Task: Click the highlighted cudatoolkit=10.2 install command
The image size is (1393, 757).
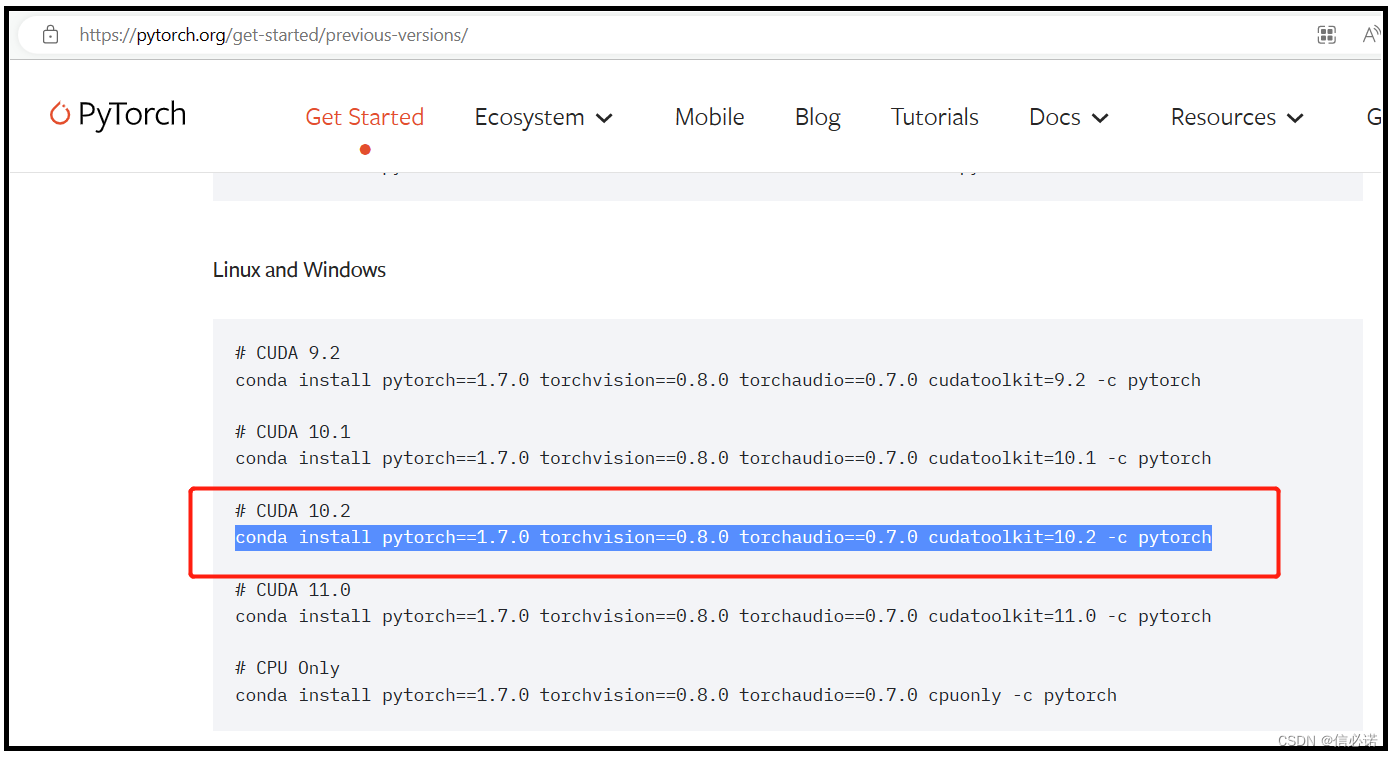Action: [723, 537]
